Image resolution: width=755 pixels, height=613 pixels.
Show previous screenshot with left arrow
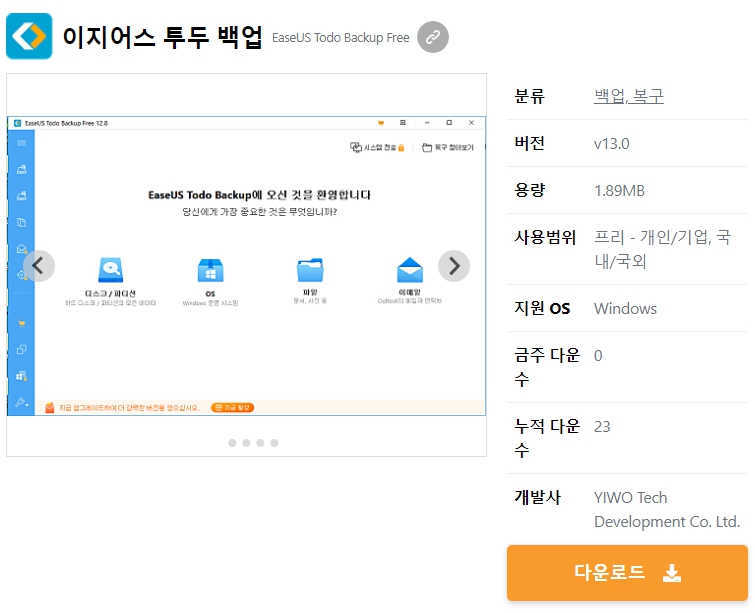39,266
